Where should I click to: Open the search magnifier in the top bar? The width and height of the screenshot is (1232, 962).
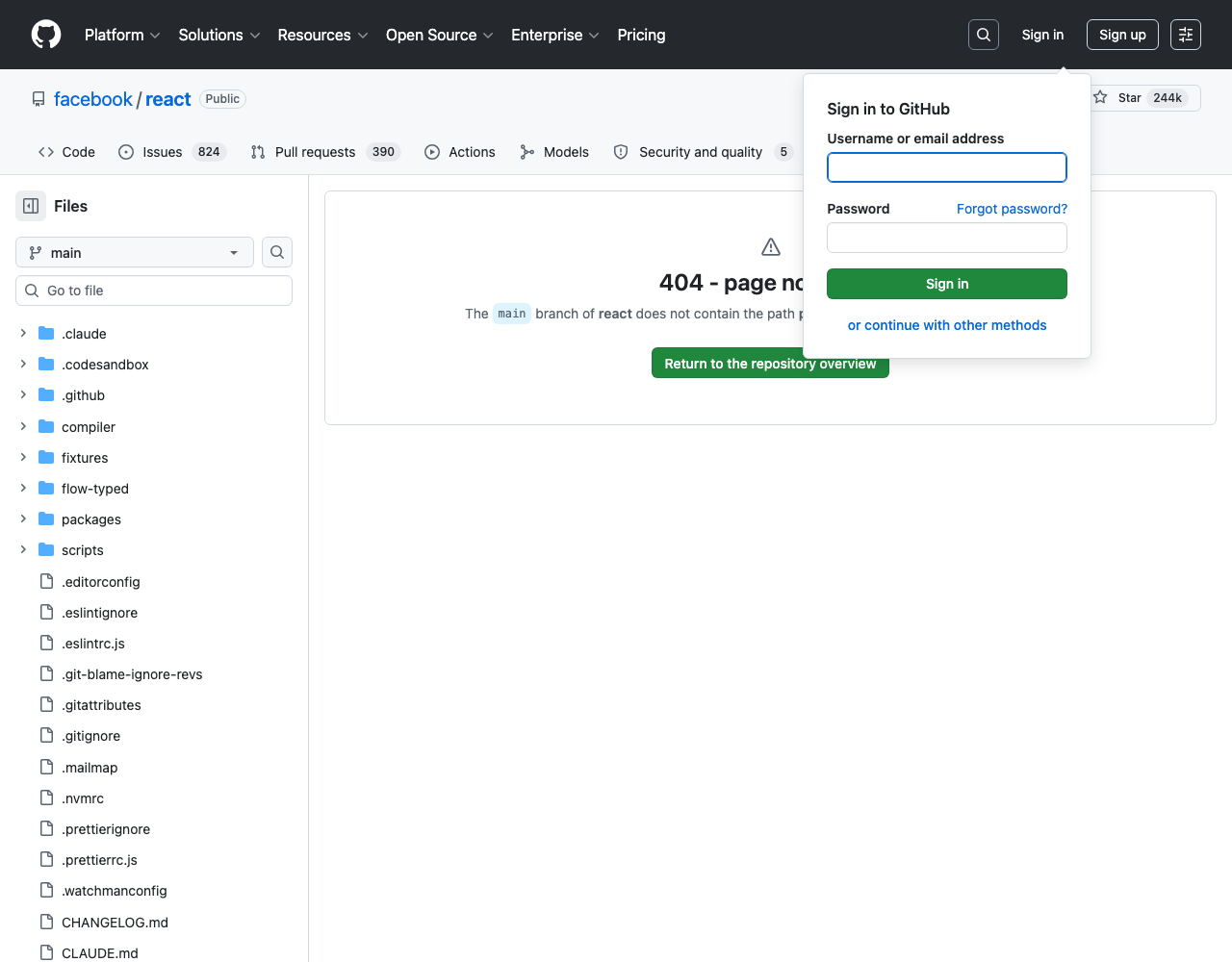984,35
